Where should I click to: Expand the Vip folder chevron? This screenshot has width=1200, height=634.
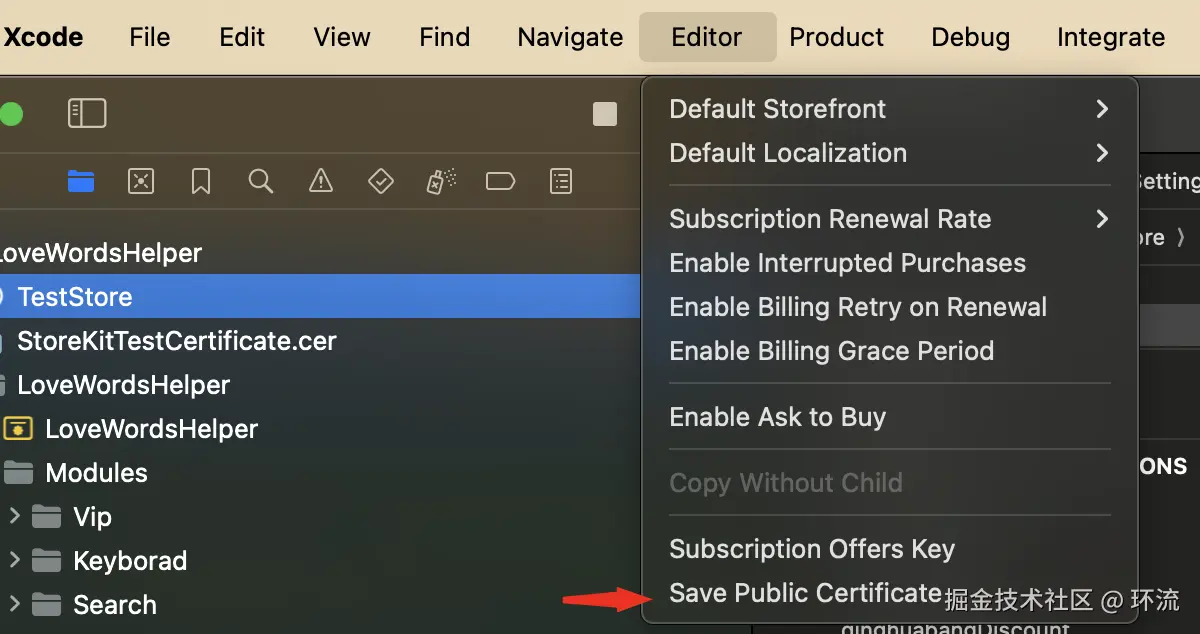click(14, 516)
